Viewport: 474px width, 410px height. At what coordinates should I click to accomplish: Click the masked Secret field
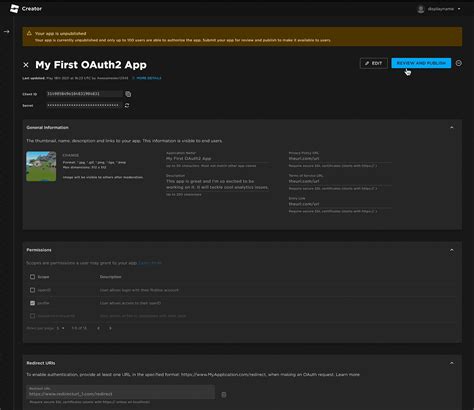coord(84,105)
